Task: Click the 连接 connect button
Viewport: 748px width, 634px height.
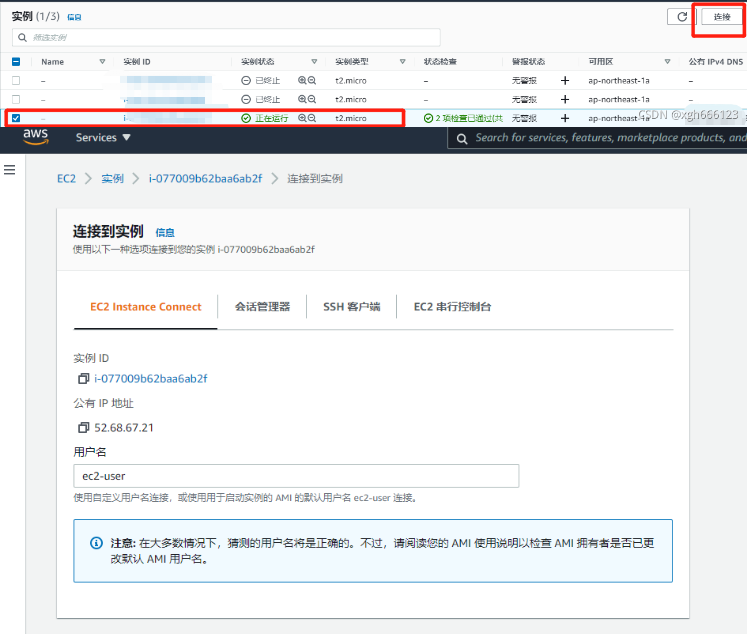Action: [x=722, y=17]
